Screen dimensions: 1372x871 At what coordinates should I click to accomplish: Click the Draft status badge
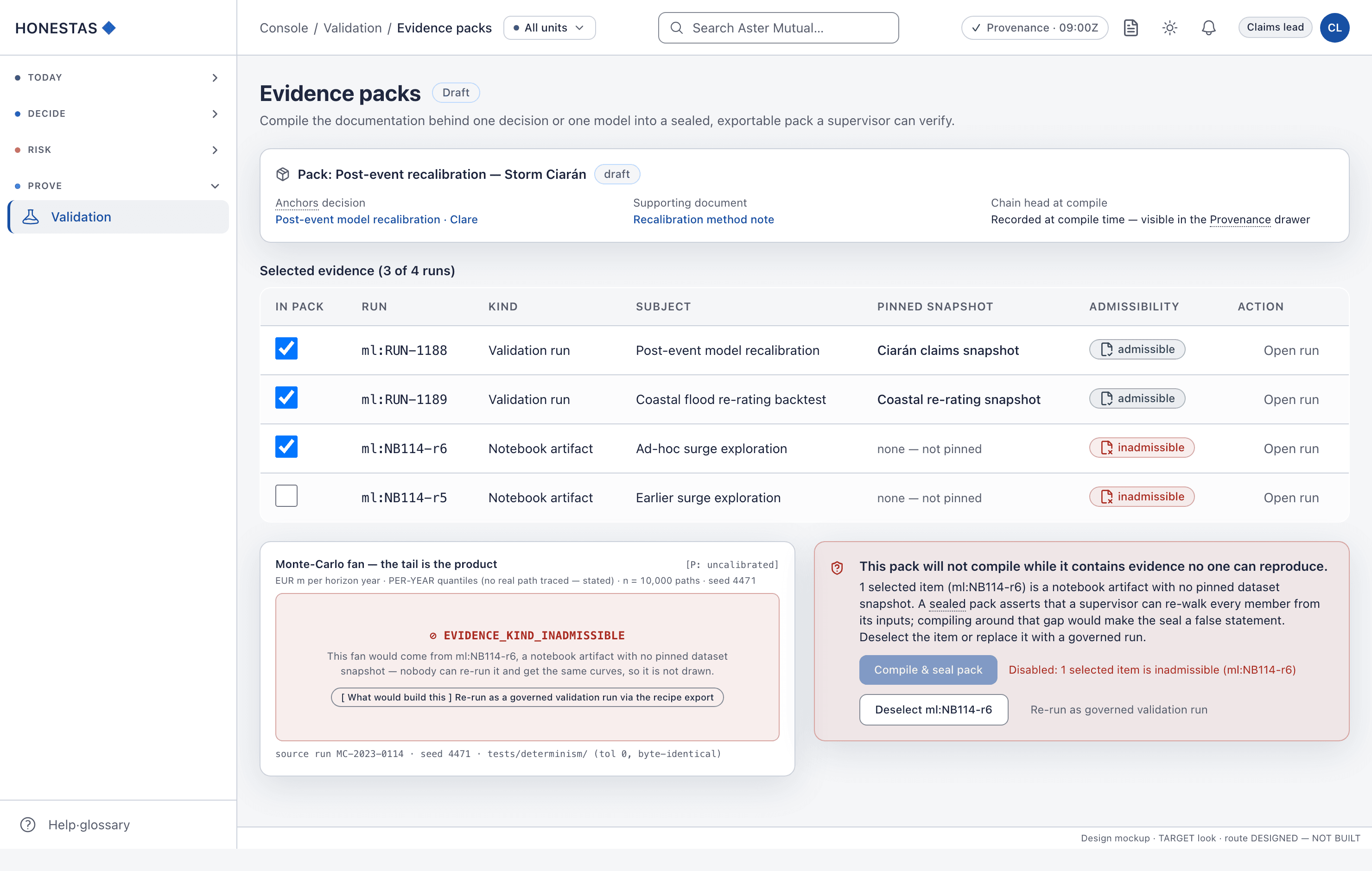(x=455, y=93)
